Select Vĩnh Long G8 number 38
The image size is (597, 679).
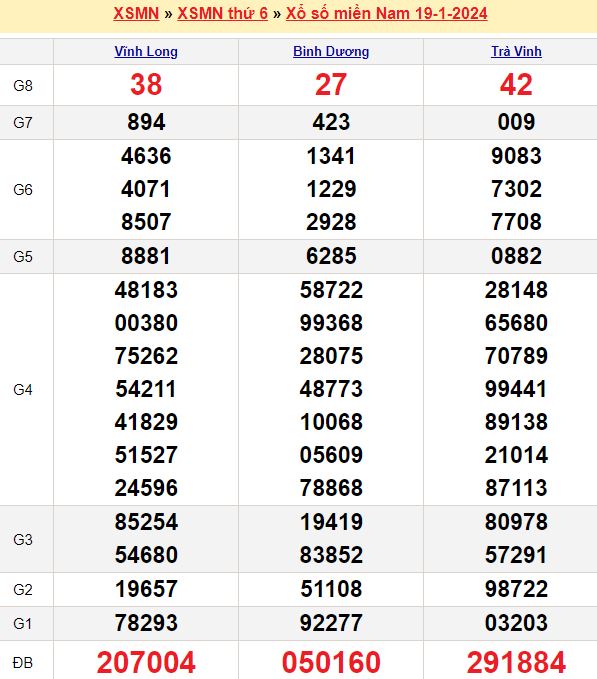[146, 84]
